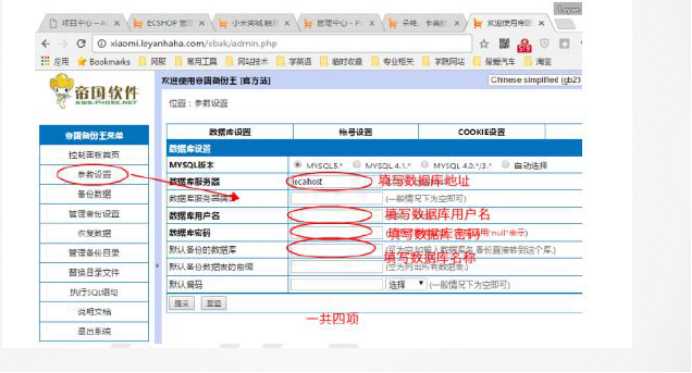This screenshot has width=692, height=373.
Task: Bookmark this page with the star icon
Action: pyautogui.click(x=484, y=44)
